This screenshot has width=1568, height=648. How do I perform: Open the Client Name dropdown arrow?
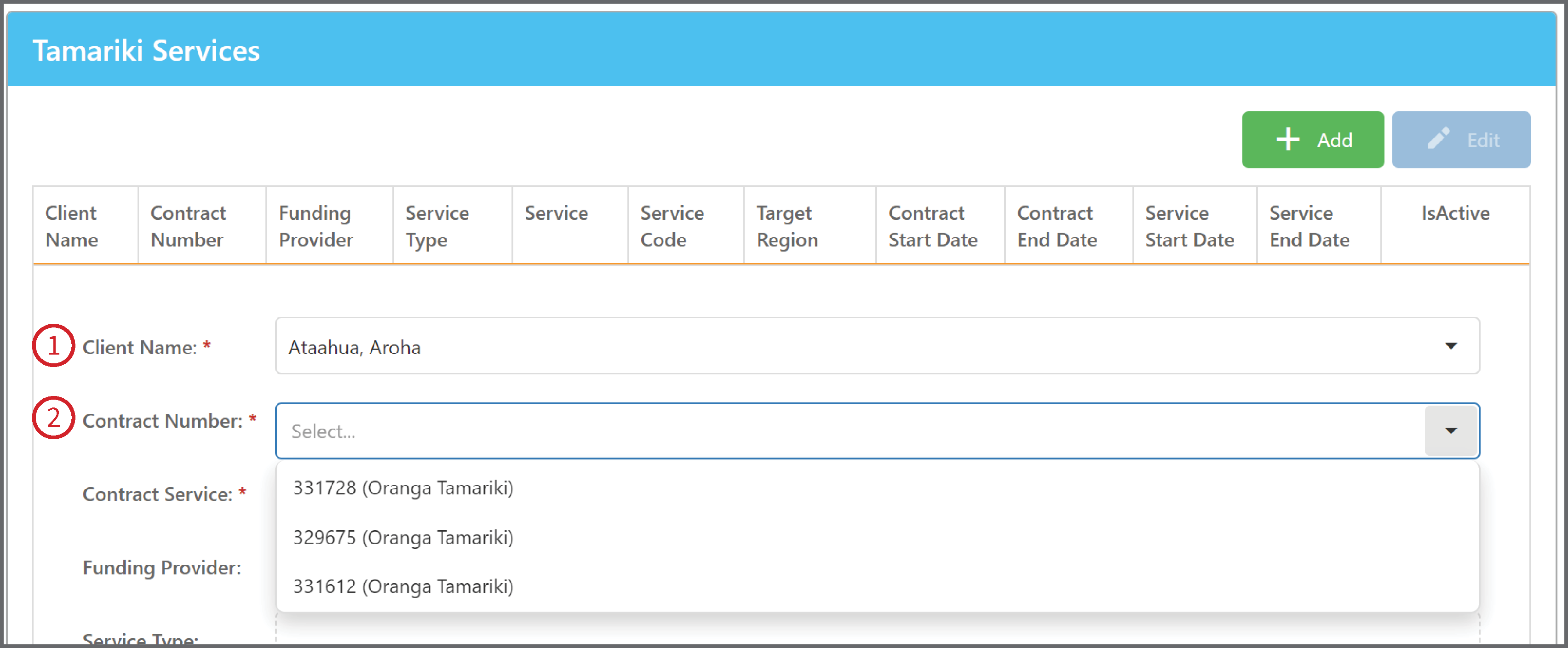[1451, 345]
